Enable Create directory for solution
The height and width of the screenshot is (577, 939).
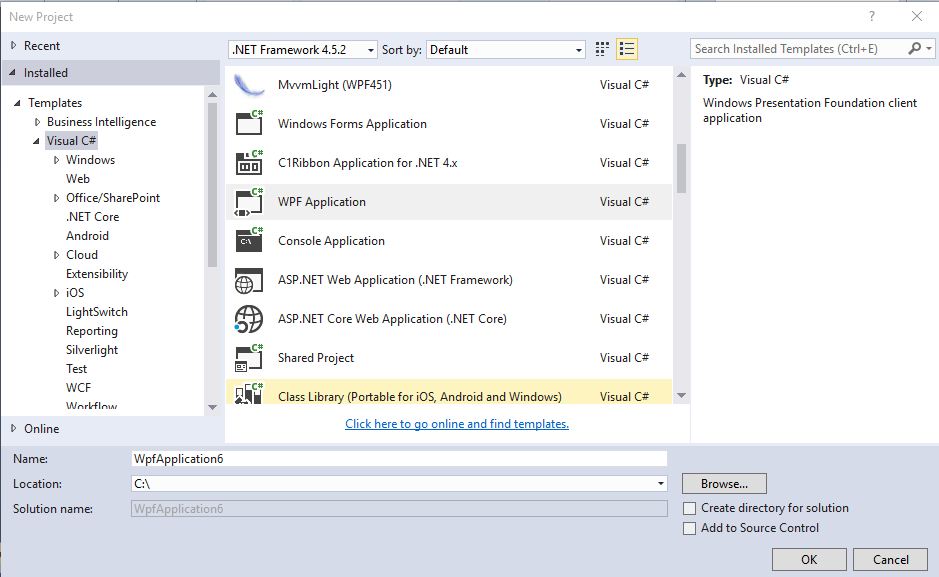tap(690, 508)
